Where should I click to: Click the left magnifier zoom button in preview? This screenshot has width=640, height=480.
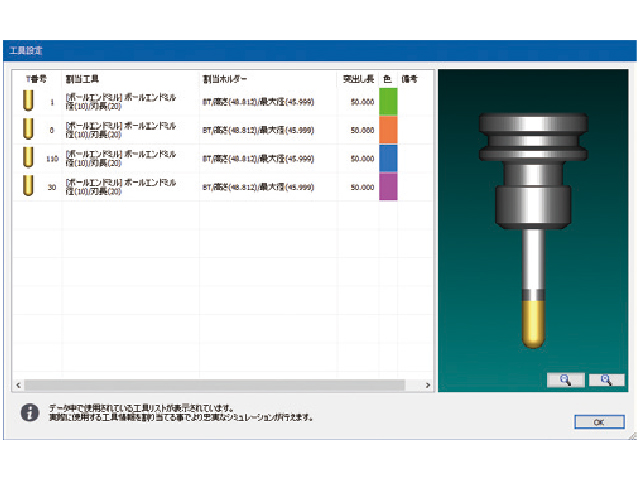pos(566,380)
